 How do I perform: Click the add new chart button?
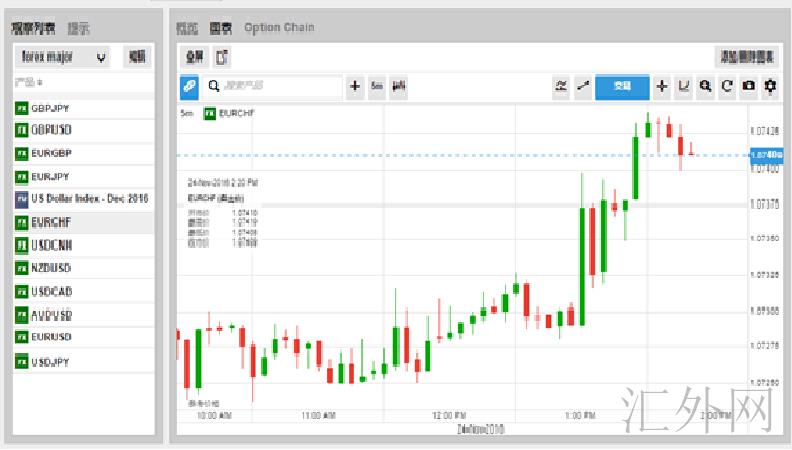point(747,57)
